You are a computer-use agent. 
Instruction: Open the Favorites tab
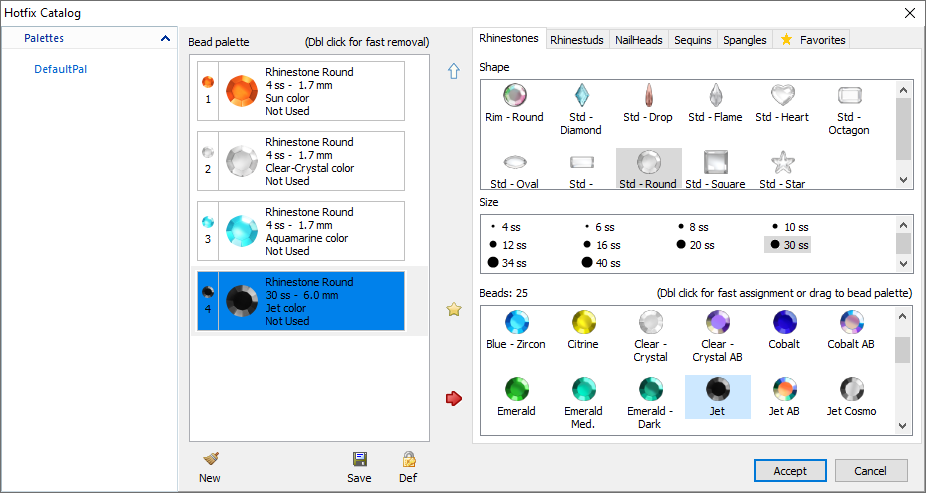[812, 40]
